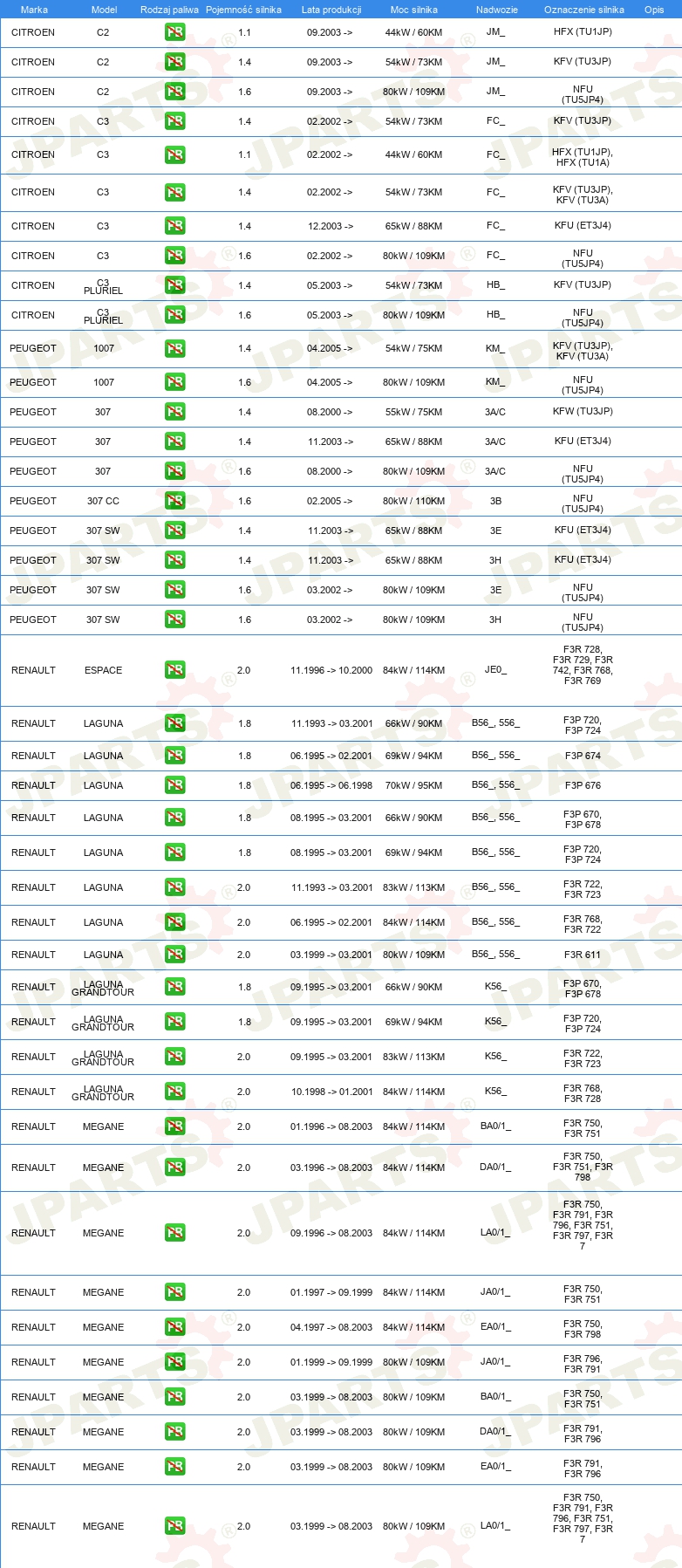Select the petrol icon in the Megane 04.1997 row
682x1568 pixels.
[x=174, y=1327]
